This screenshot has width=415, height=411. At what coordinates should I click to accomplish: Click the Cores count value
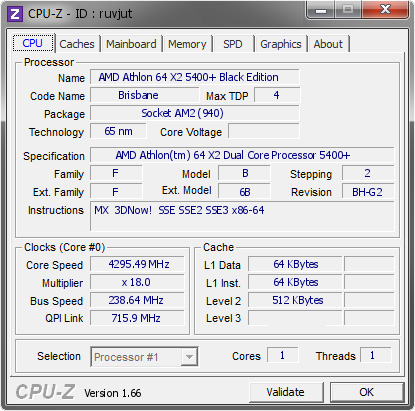pos(283,355)
